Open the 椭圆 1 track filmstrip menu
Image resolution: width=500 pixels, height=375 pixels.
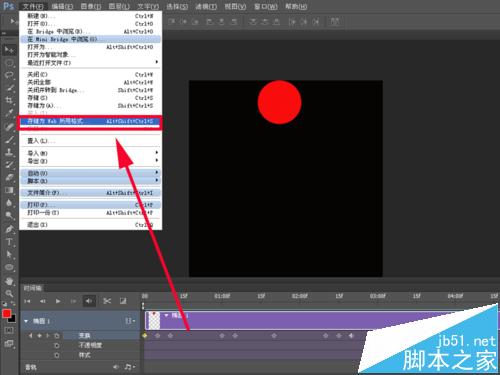click(x=130, y=321)
